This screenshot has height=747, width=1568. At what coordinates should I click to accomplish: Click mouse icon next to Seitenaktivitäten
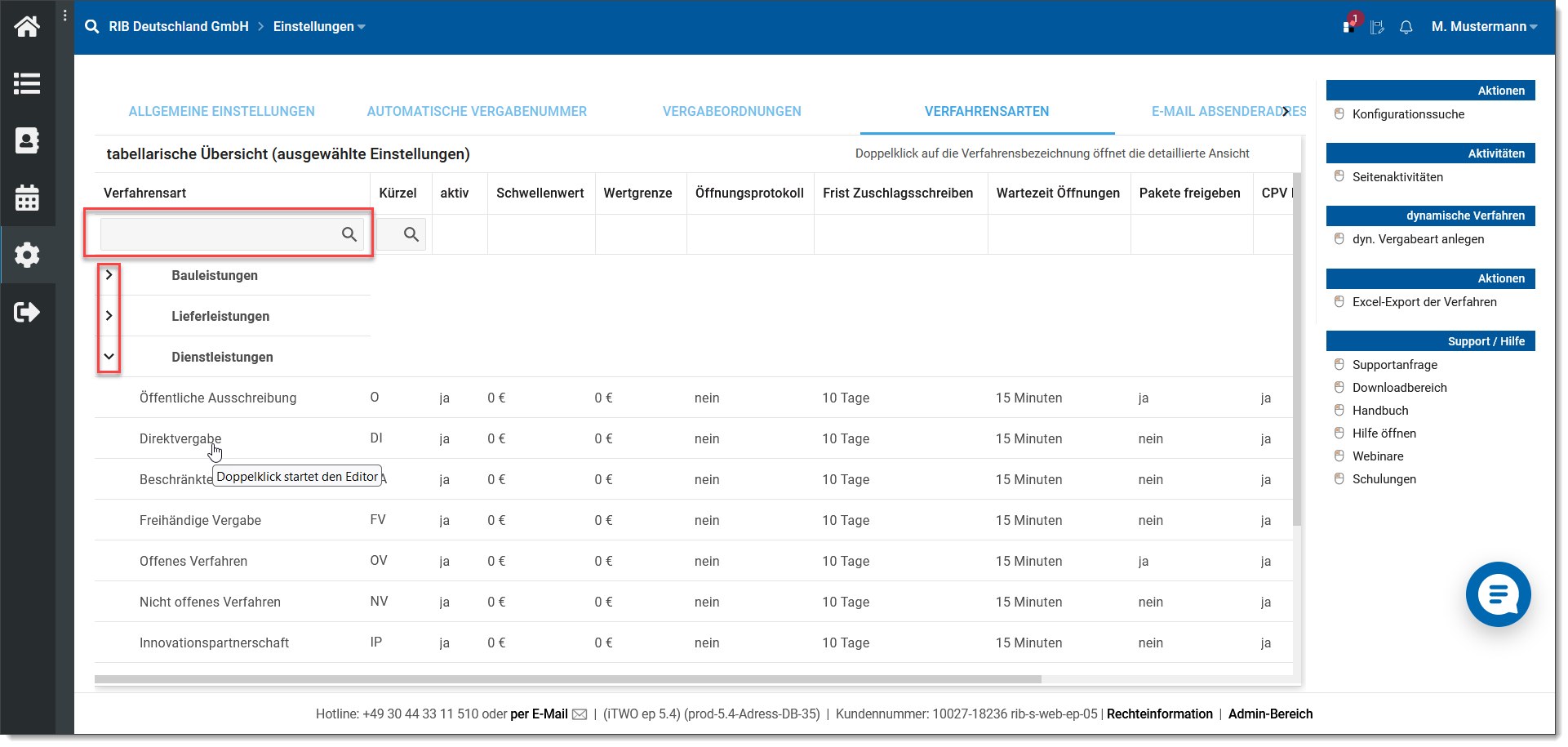click(x=1339, y=176)
